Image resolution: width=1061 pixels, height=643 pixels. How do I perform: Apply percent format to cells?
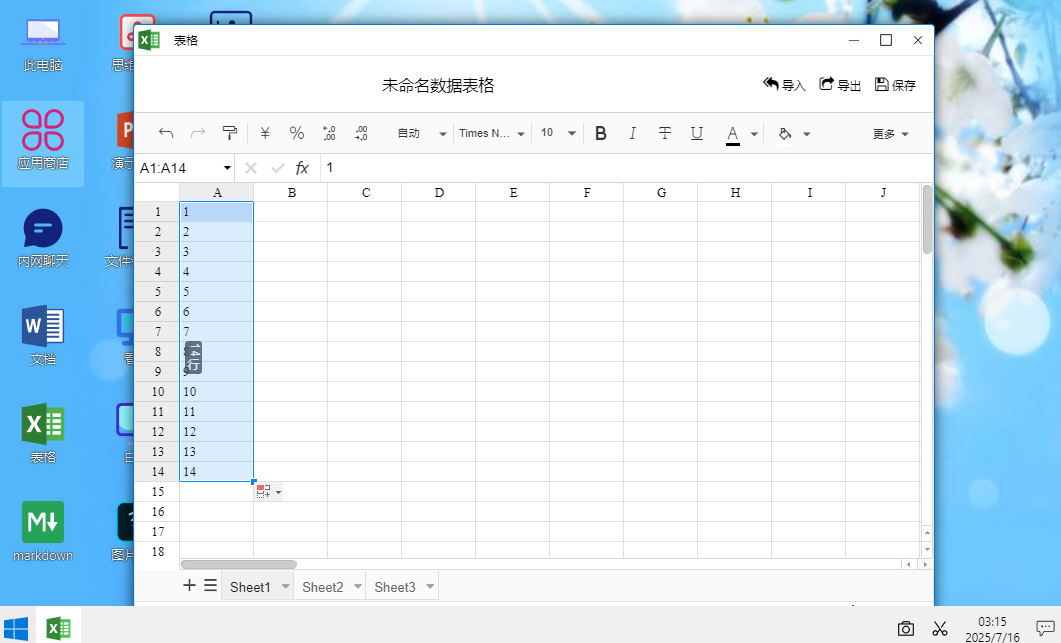(296, 133)
